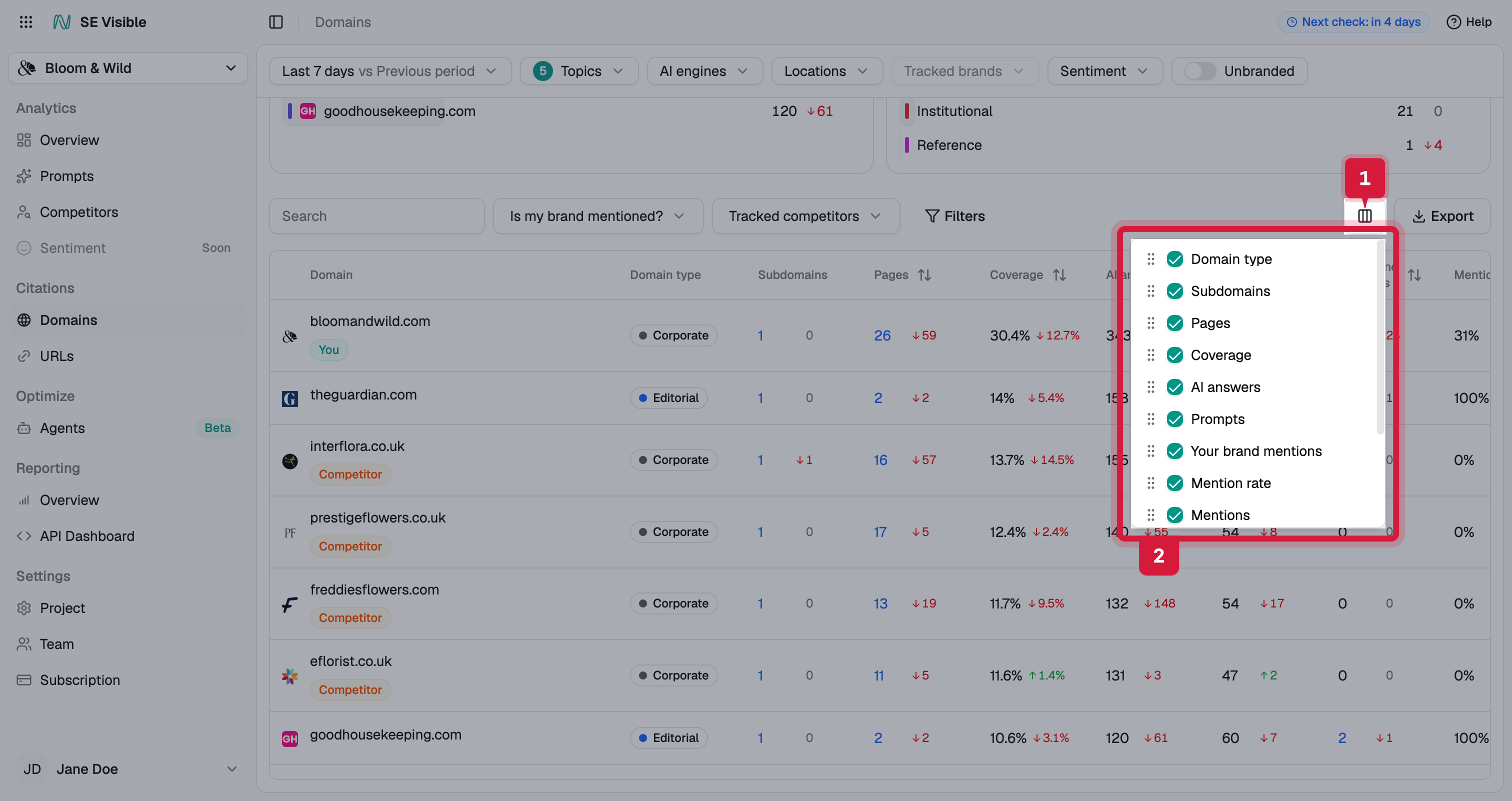Sort table by the Pages sort arrows
The width and height of the screenshot is (1512, 801).
pyautogui.click(x=924, y=274)
